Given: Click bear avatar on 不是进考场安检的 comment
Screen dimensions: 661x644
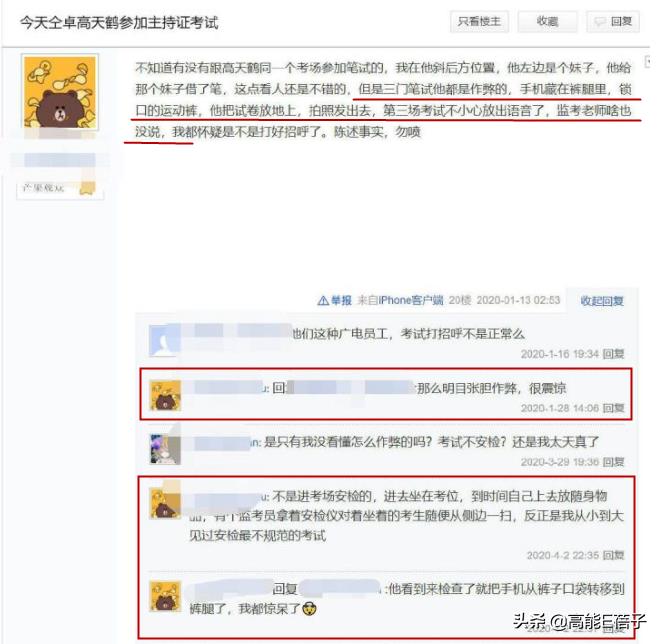Looking at the screenshot, I should [x=165, y=503].
